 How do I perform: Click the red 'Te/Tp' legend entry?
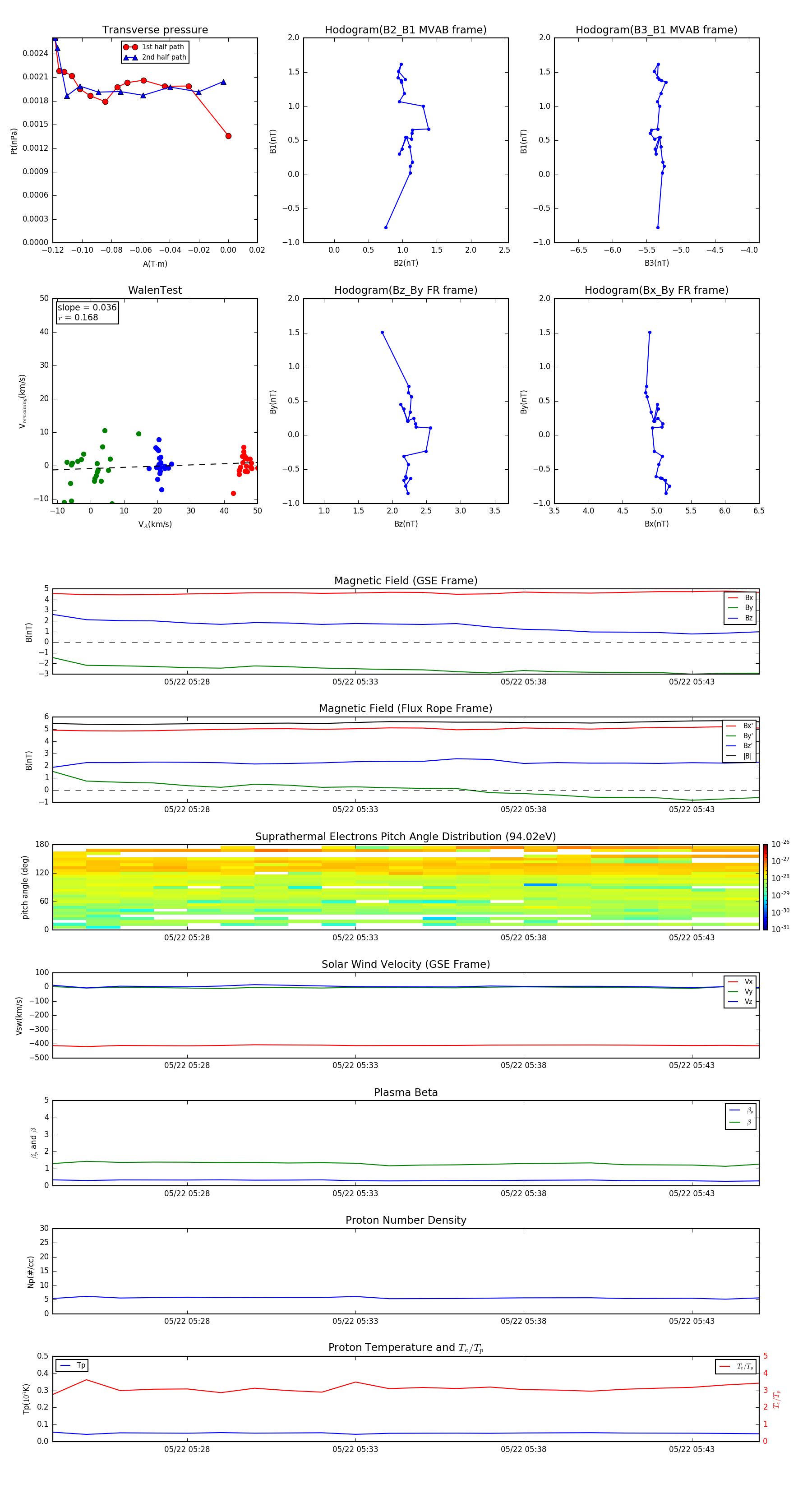click(x=736, y=1367)
